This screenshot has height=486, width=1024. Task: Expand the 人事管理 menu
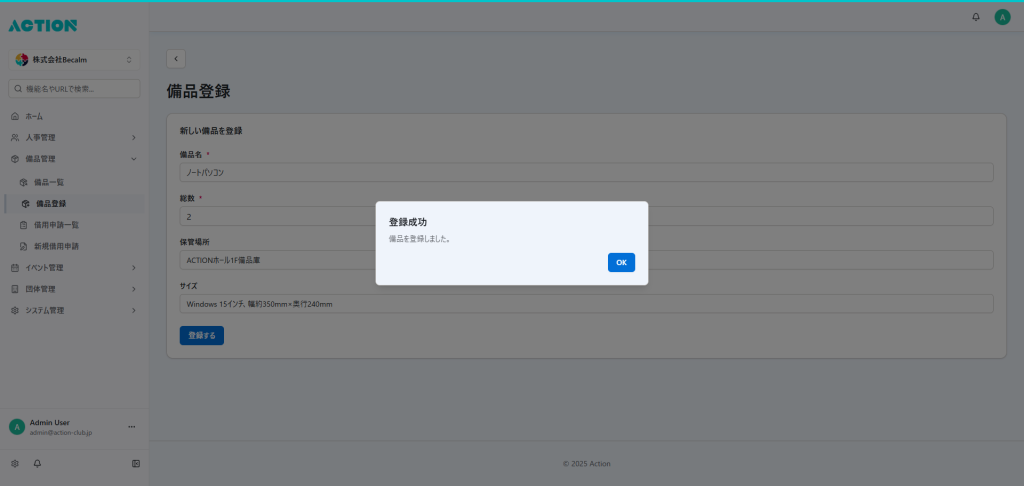coord(74,137)
